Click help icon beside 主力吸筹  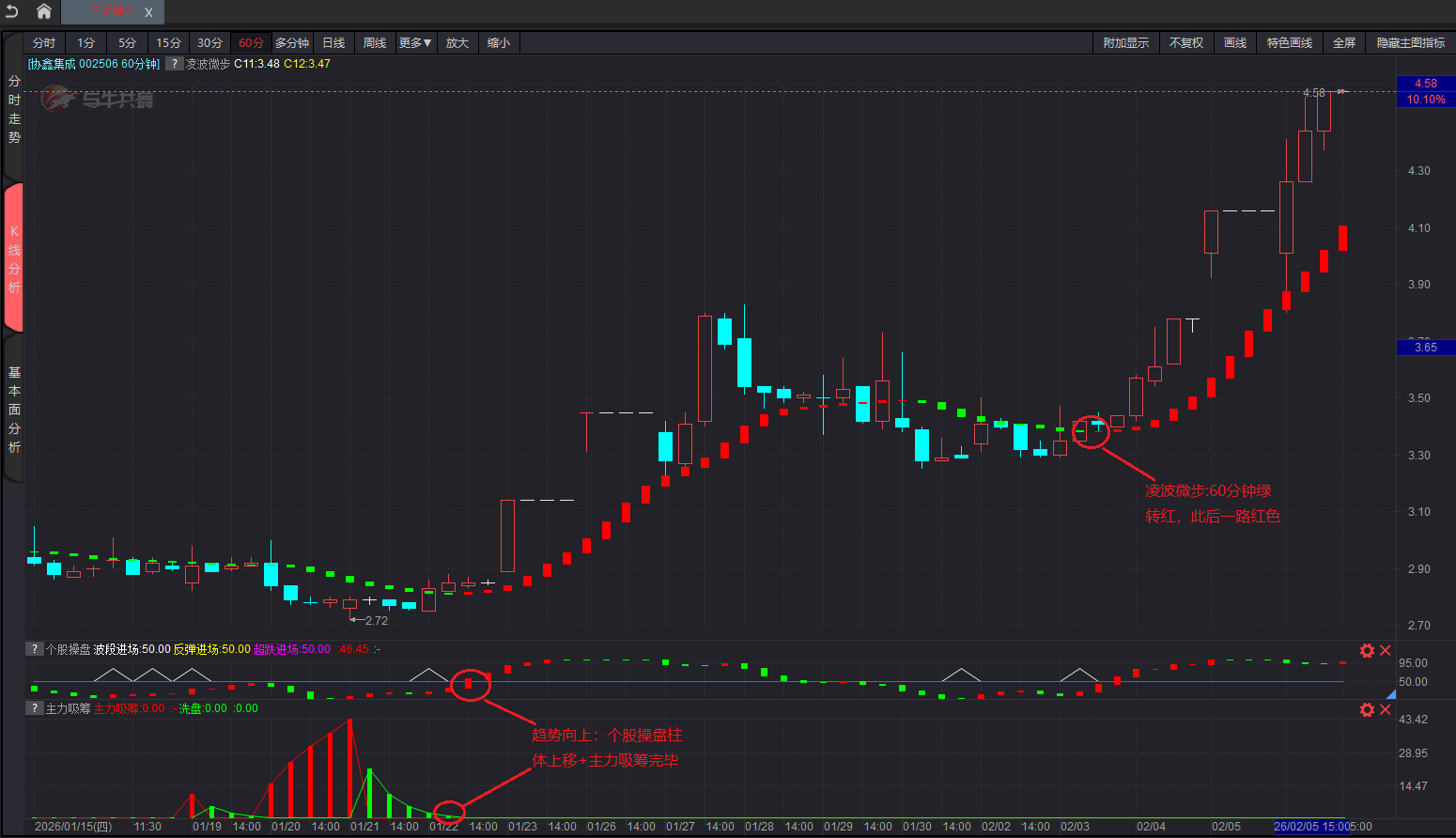click(35, 708)
